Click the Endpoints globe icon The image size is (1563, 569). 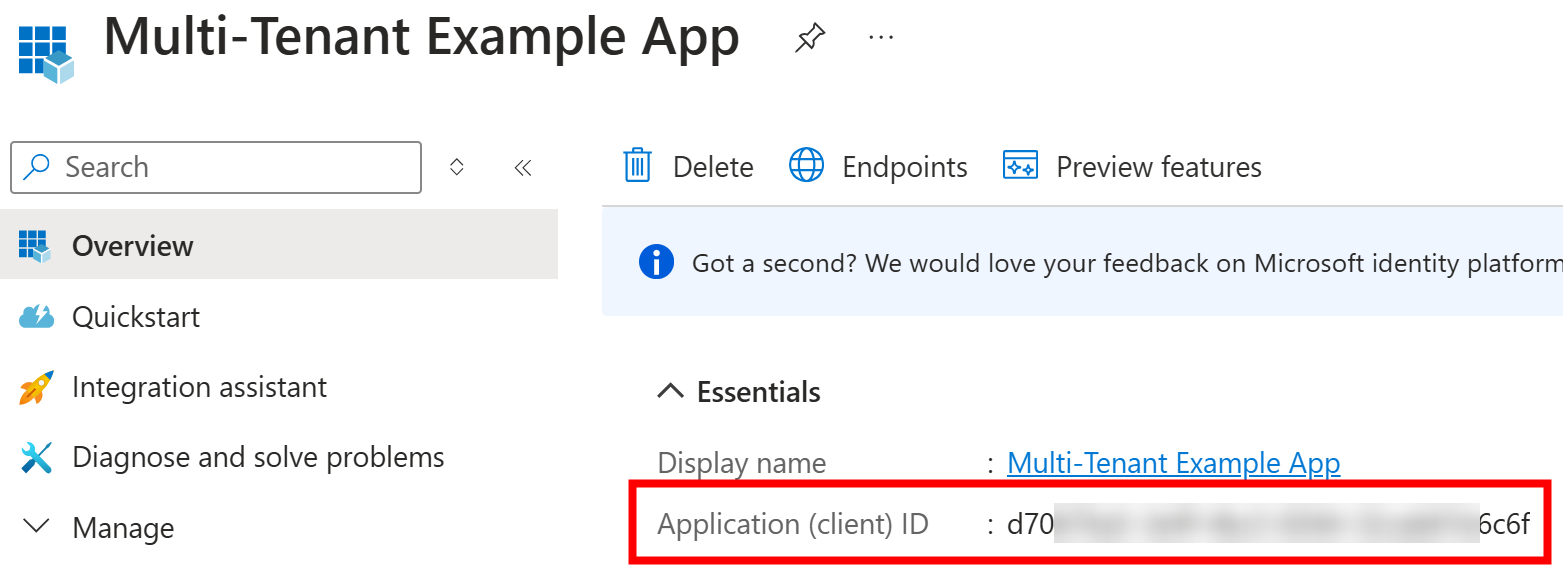point(806,165)
